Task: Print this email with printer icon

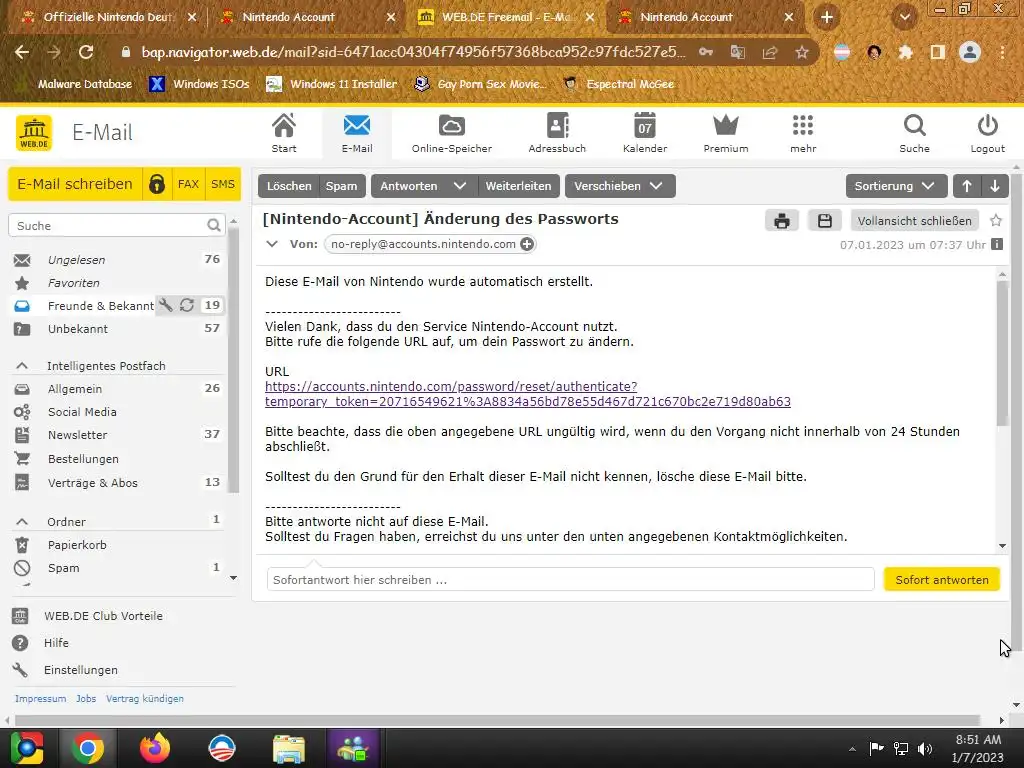Action: (x=782, y=221)
